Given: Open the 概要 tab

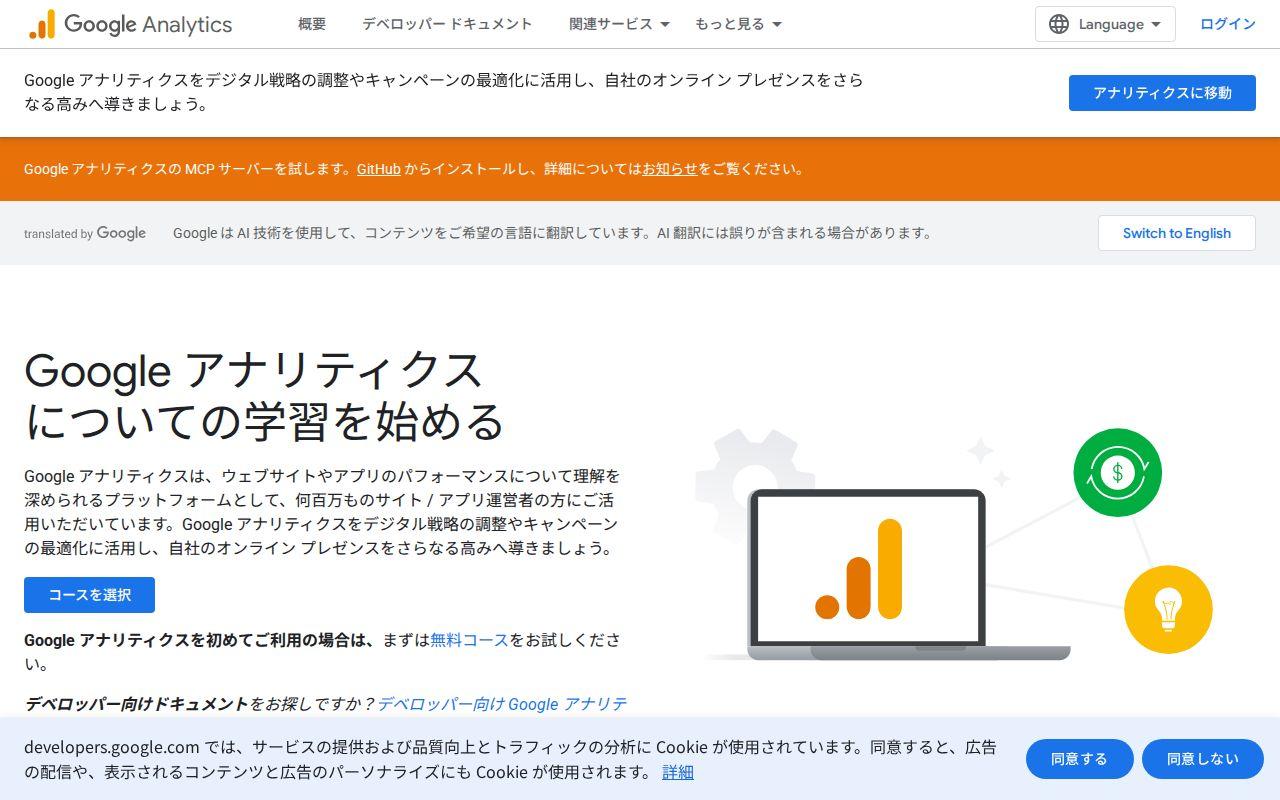Looking at the screenshot, I should (x=312, y=24).
